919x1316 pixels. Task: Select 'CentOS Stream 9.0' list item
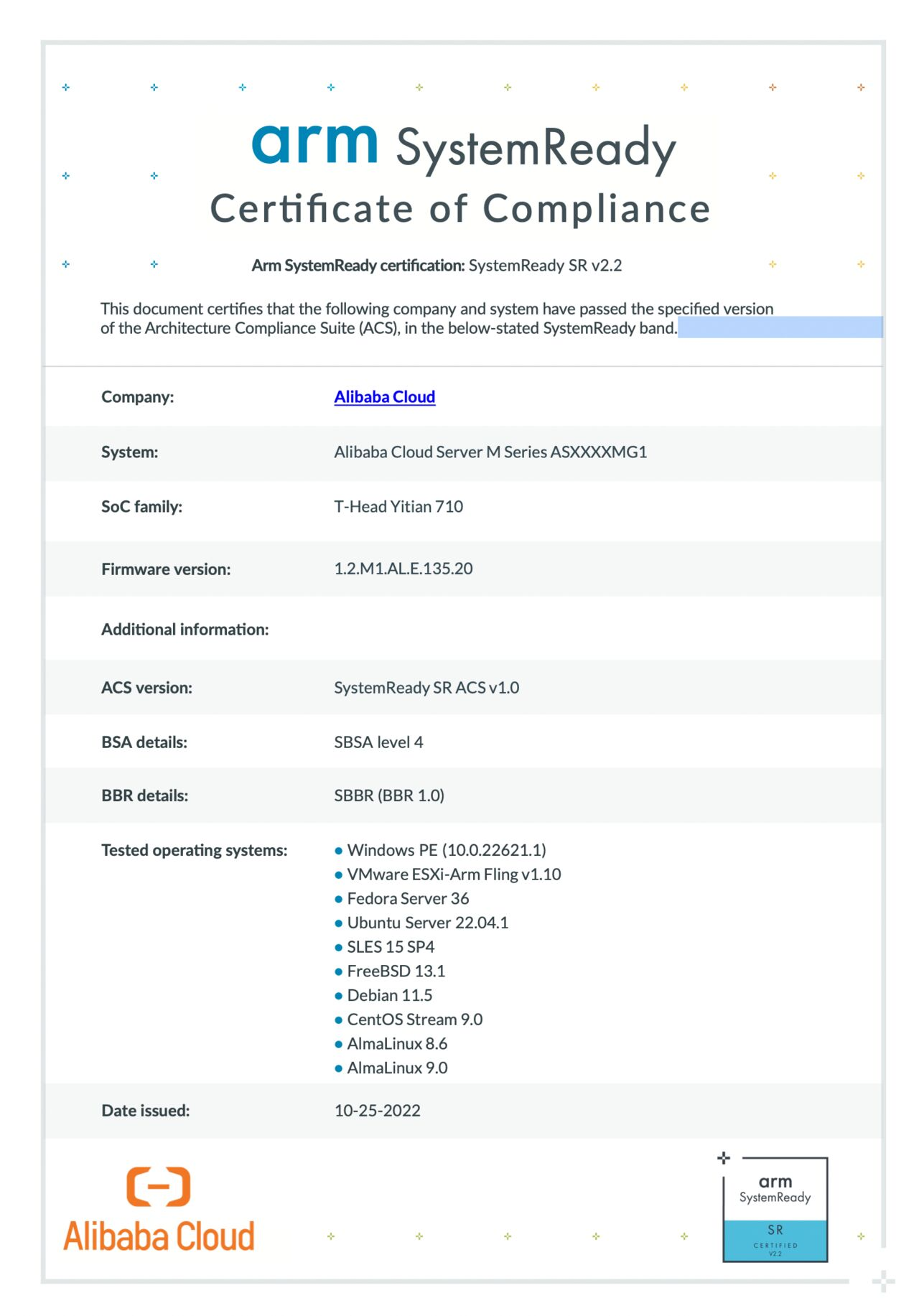415,1019
